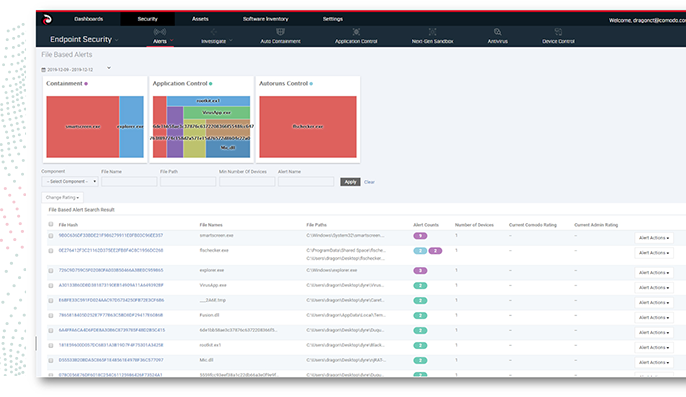This screenshot has height=397, width=686.
Task: Click the blue explorer.exe treemap block
Action: coord(131,126)
